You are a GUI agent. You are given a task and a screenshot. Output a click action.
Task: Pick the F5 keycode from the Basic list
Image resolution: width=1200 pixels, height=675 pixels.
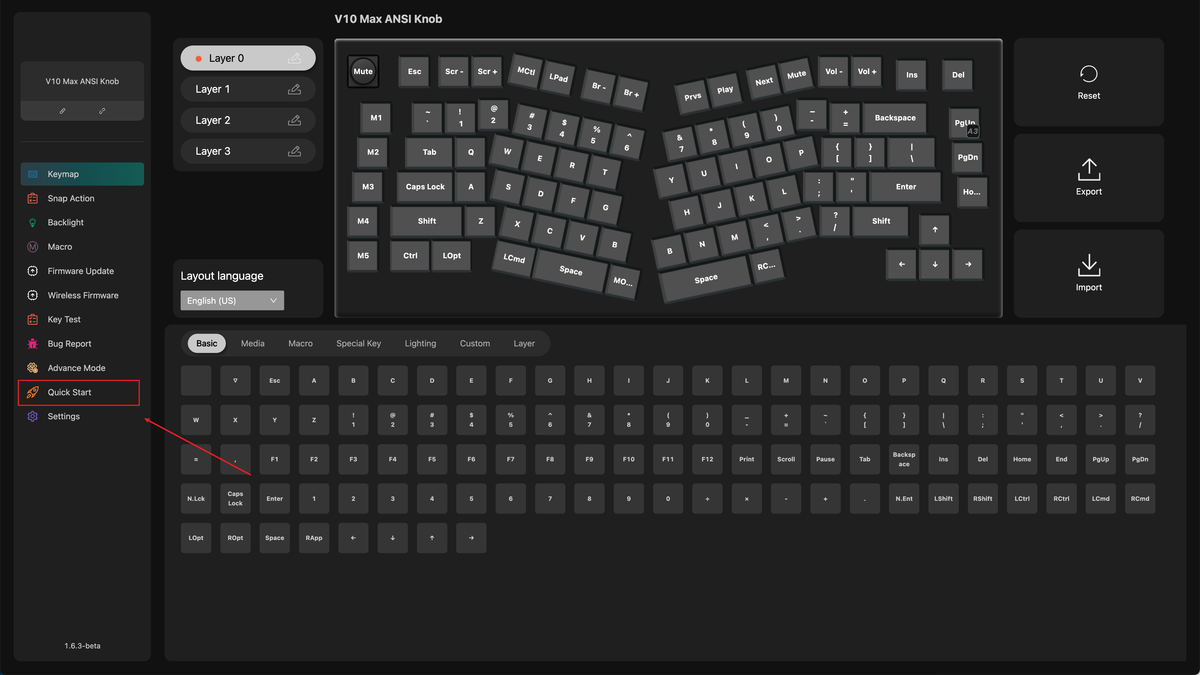[432, 459]
